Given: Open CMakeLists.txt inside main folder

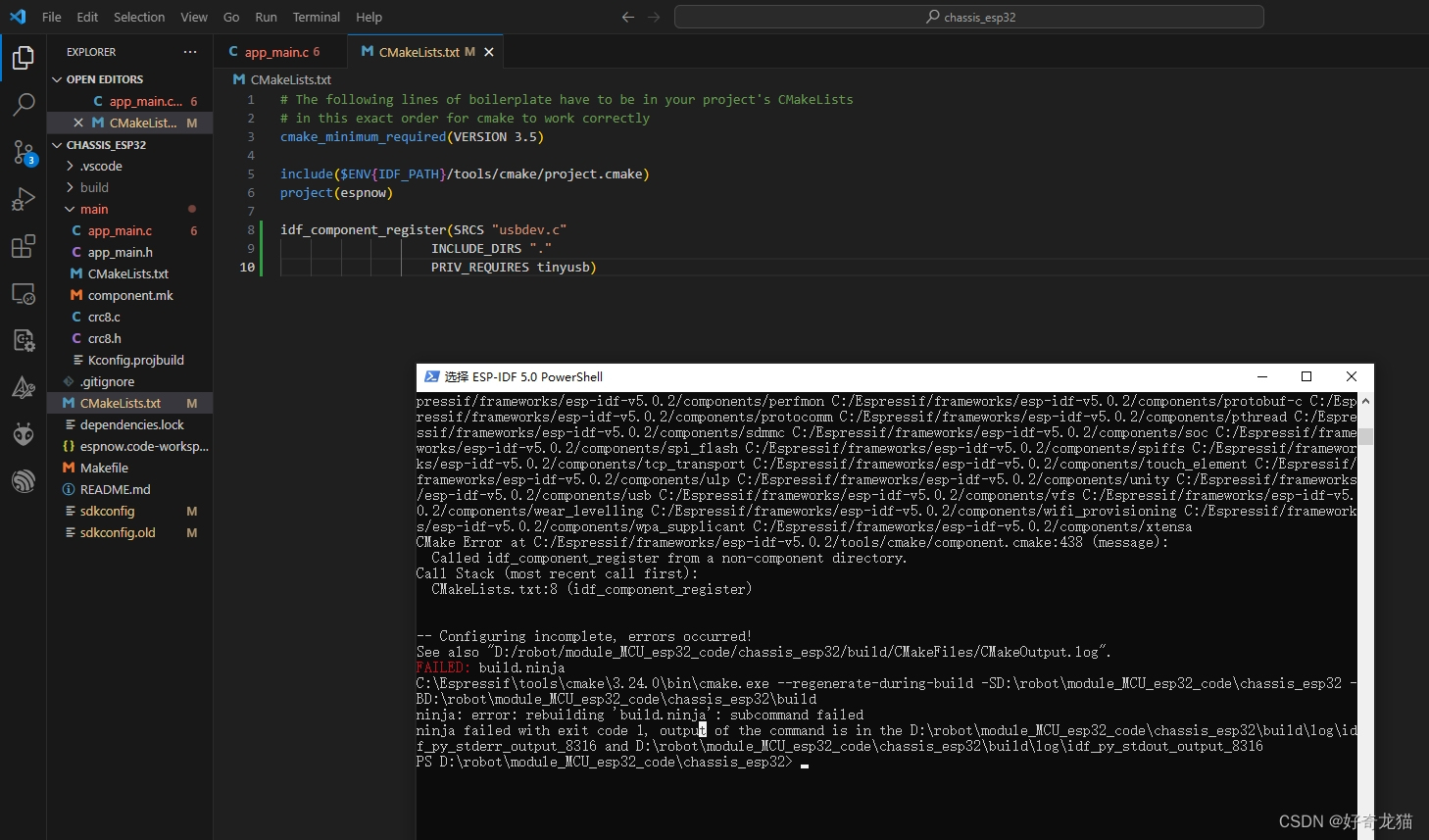Looking at the screenshot, I should click(x=127, y=274).
